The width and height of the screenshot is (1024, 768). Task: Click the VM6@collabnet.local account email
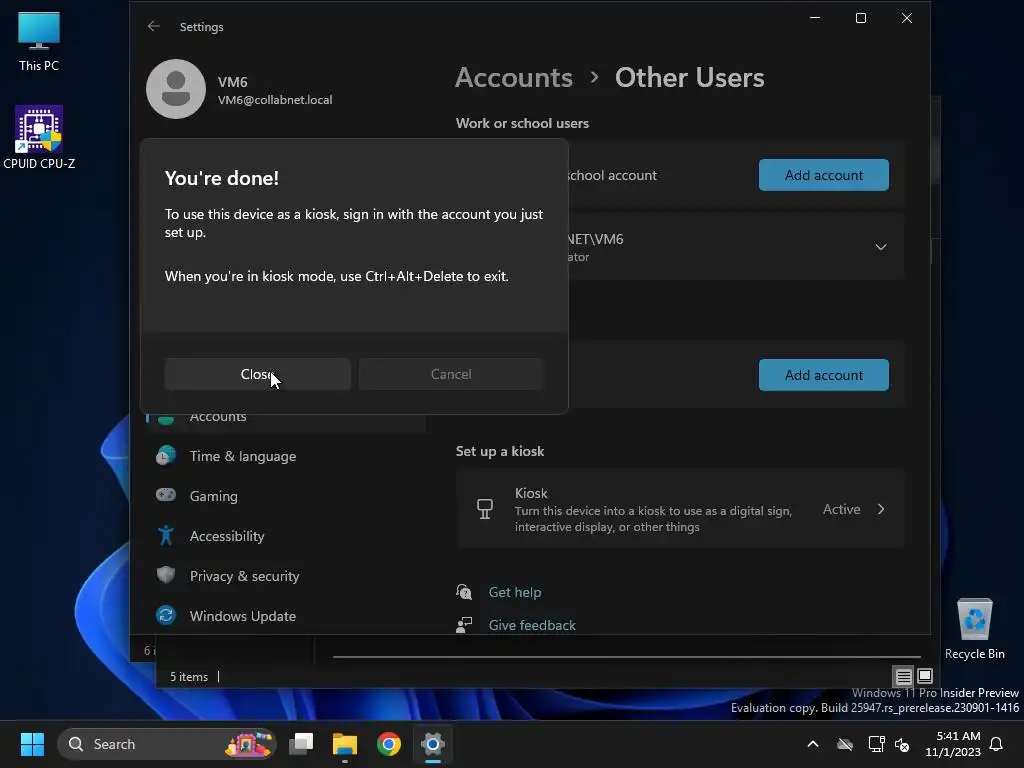[275, 100]
